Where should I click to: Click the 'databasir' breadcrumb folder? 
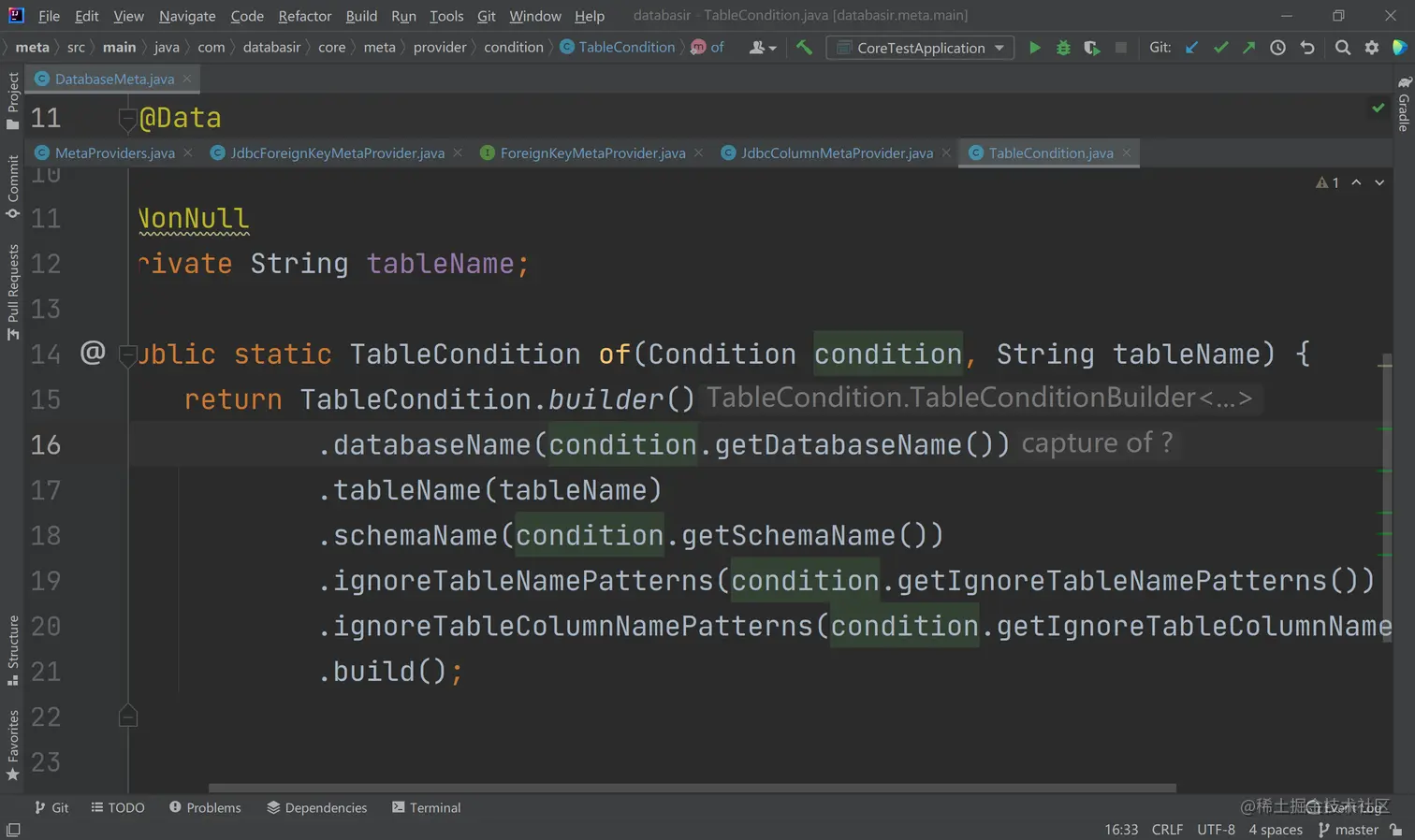(x=271, y=48)
